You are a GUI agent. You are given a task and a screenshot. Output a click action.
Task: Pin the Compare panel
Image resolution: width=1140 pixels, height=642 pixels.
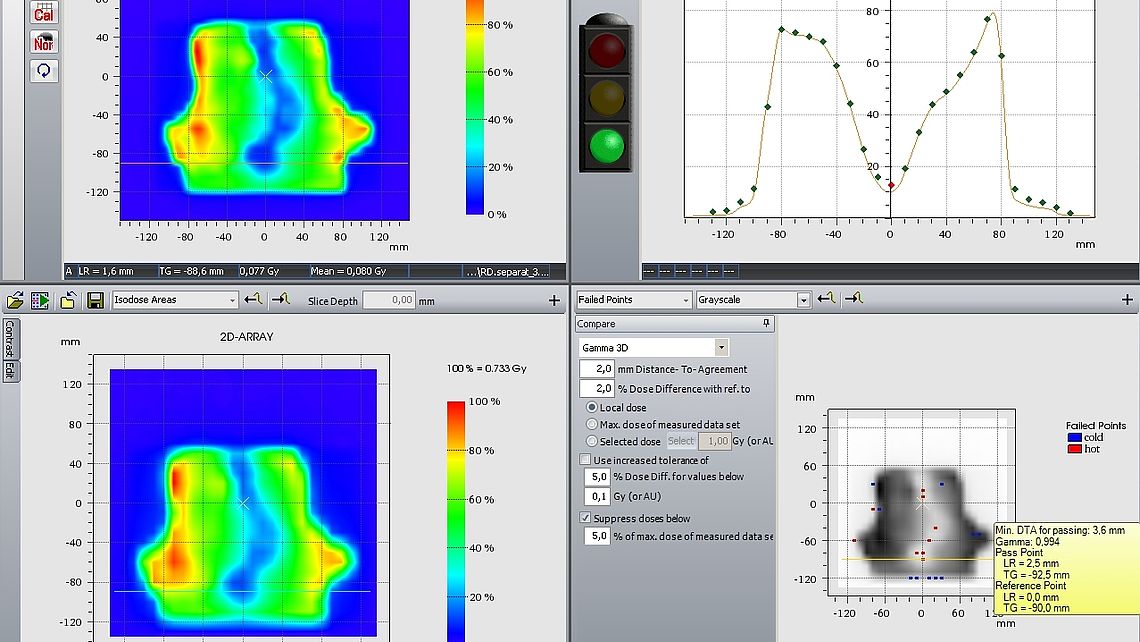766,322
